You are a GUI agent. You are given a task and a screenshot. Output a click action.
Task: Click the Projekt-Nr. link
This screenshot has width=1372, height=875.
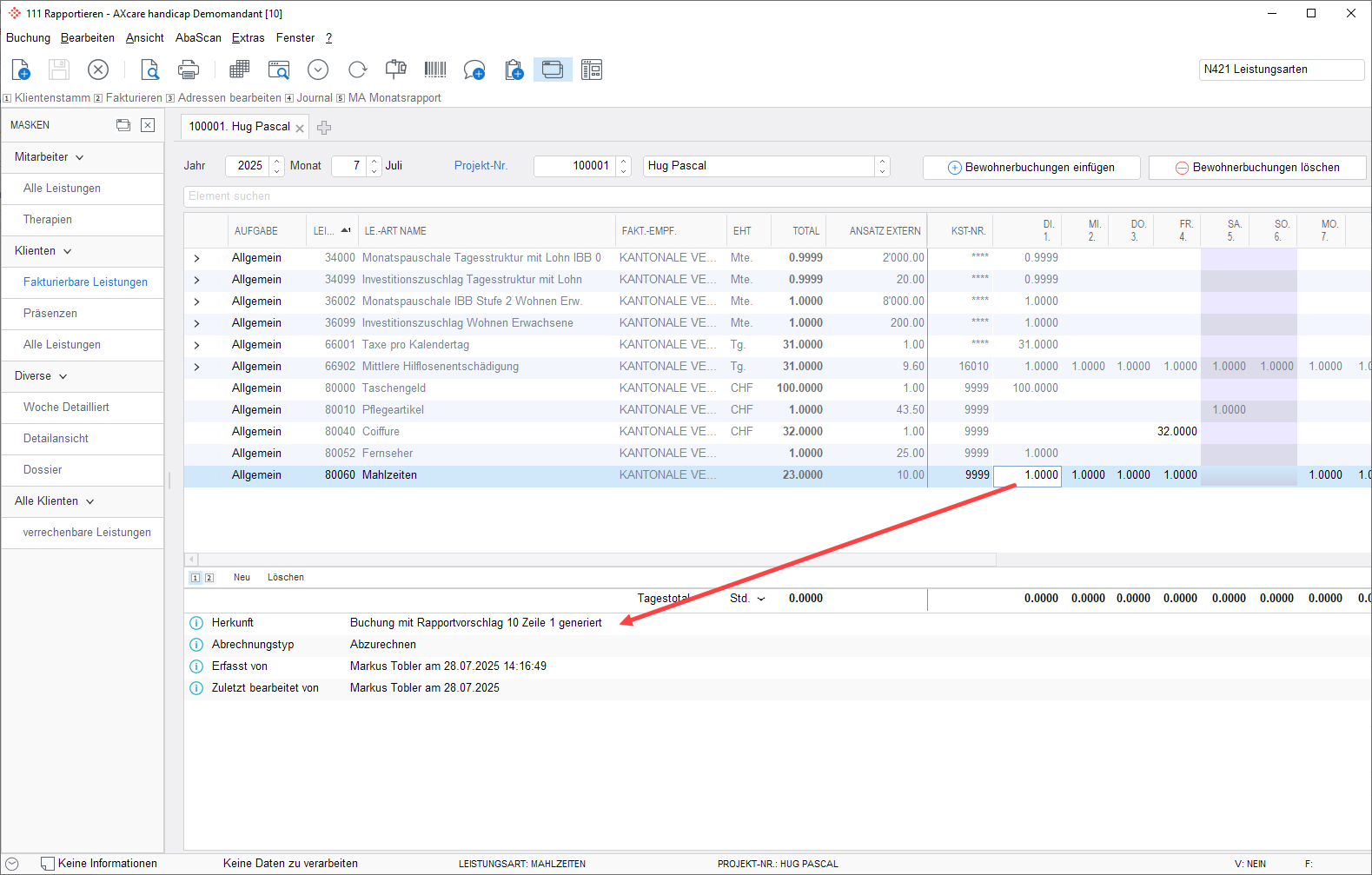pyautogui.click(x=481, y=166)
